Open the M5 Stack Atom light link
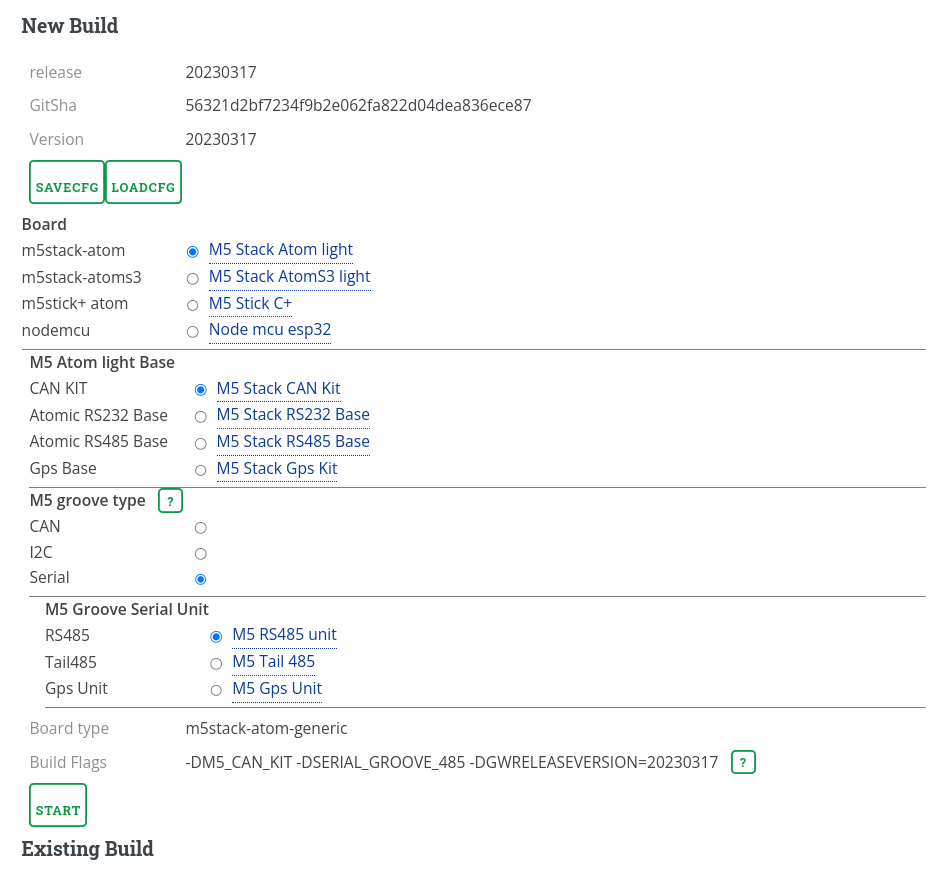 280,249
